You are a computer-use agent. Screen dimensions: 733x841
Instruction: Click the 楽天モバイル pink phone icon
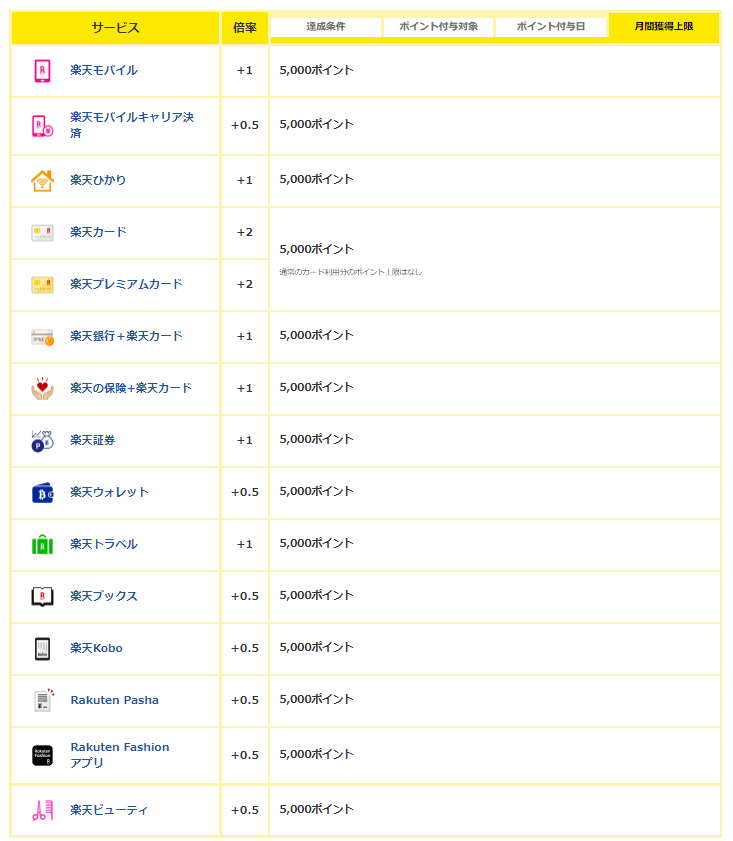click(42, 71)
